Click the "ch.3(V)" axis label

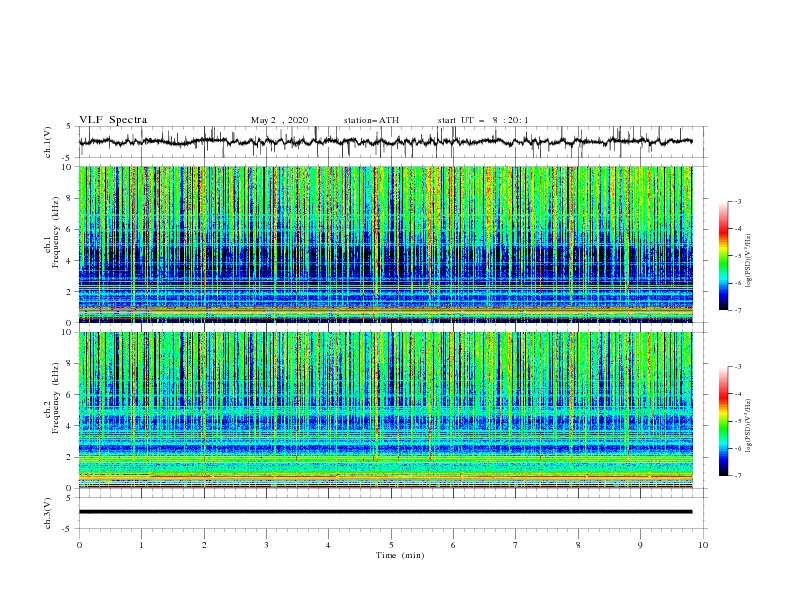tap(48, 513)
